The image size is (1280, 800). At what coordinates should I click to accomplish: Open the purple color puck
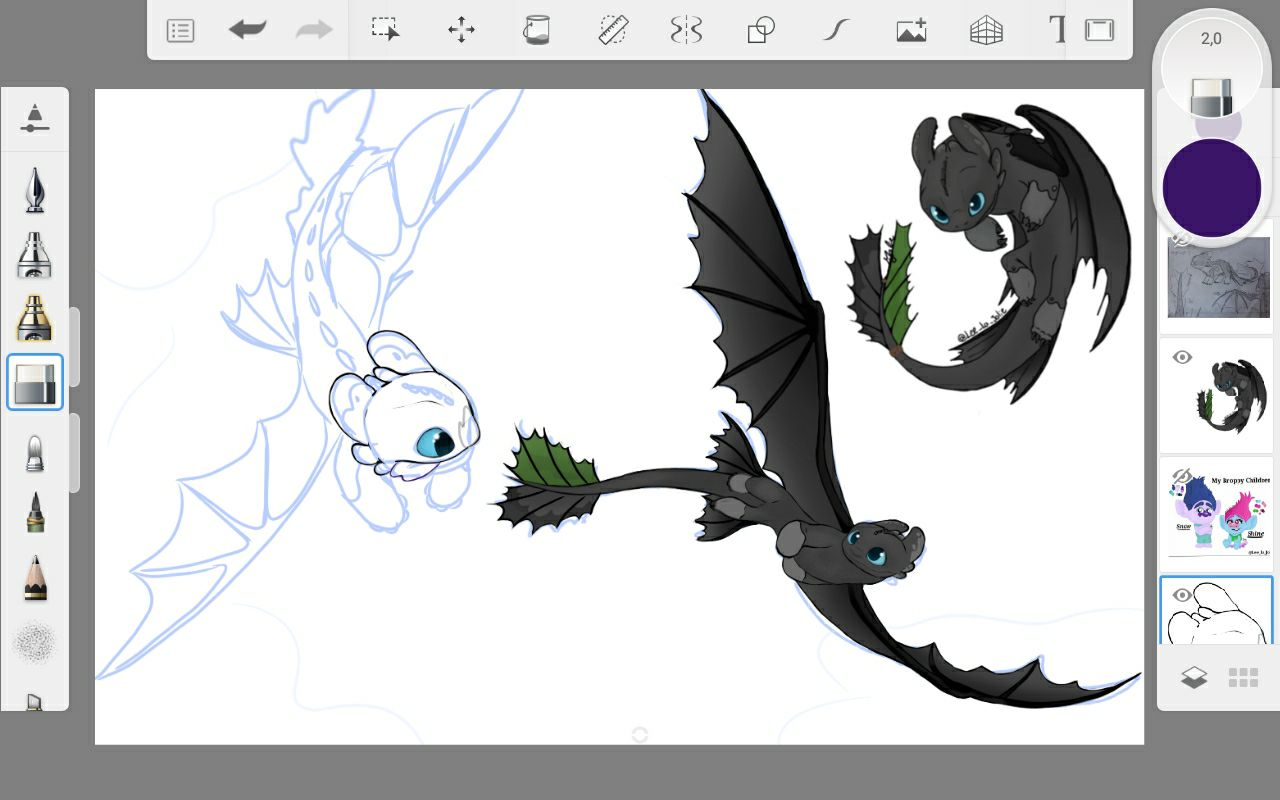pos(1211,188)
